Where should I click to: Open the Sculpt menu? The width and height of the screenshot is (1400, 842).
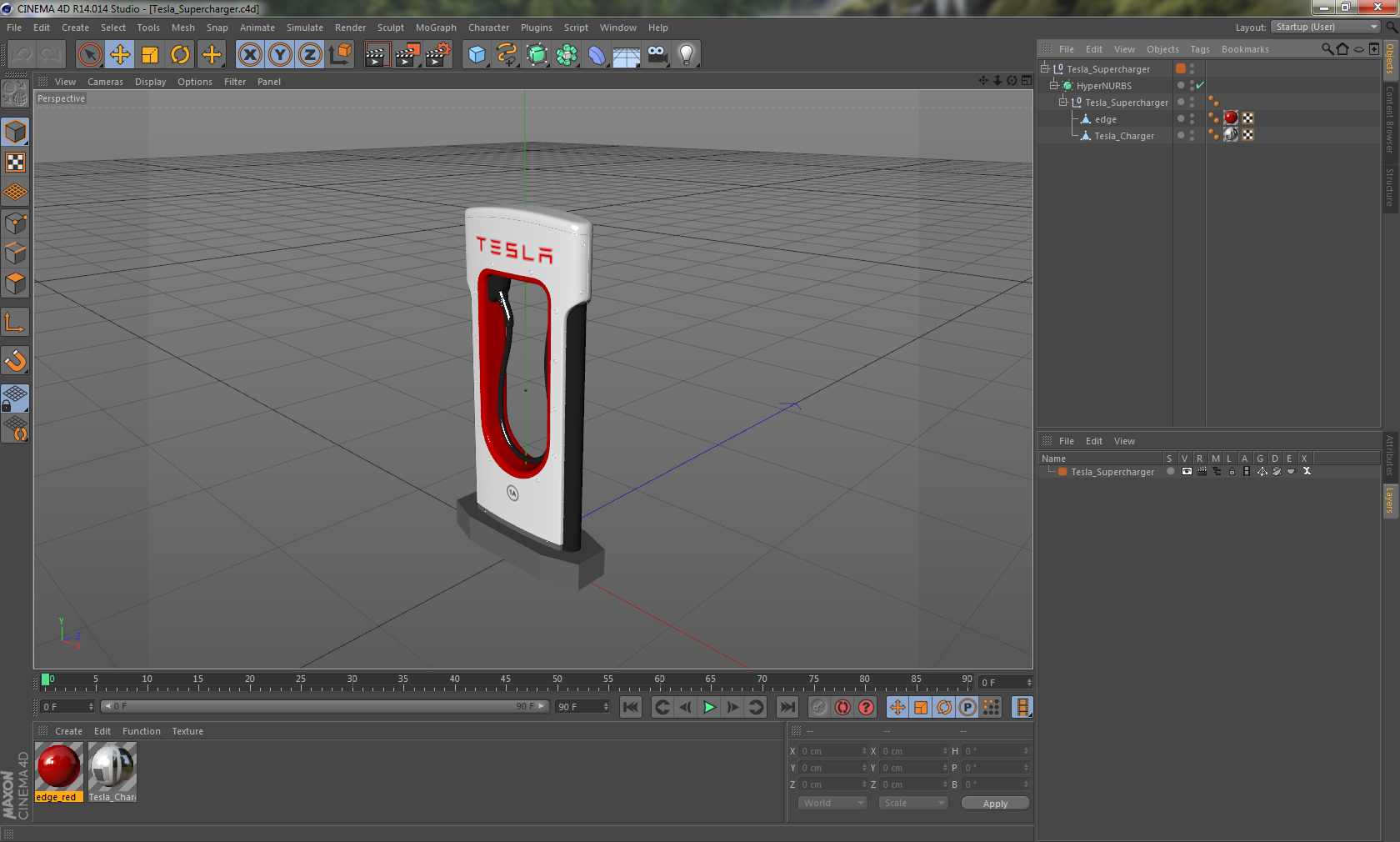pyautogui.click(x=391, y=28)
